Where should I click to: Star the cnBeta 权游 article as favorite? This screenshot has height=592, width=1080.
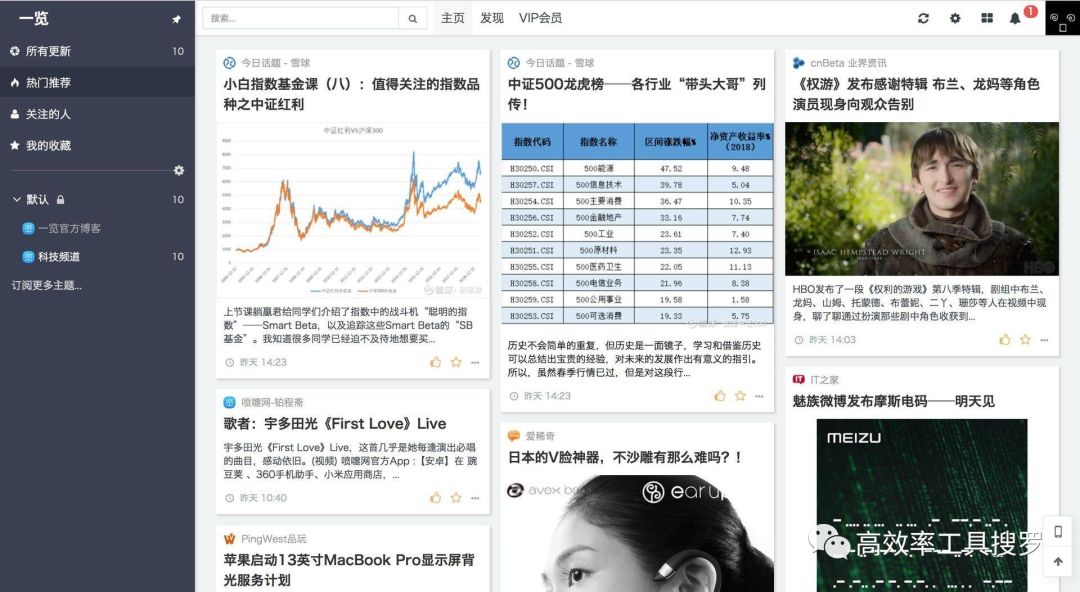[1023, 340]
